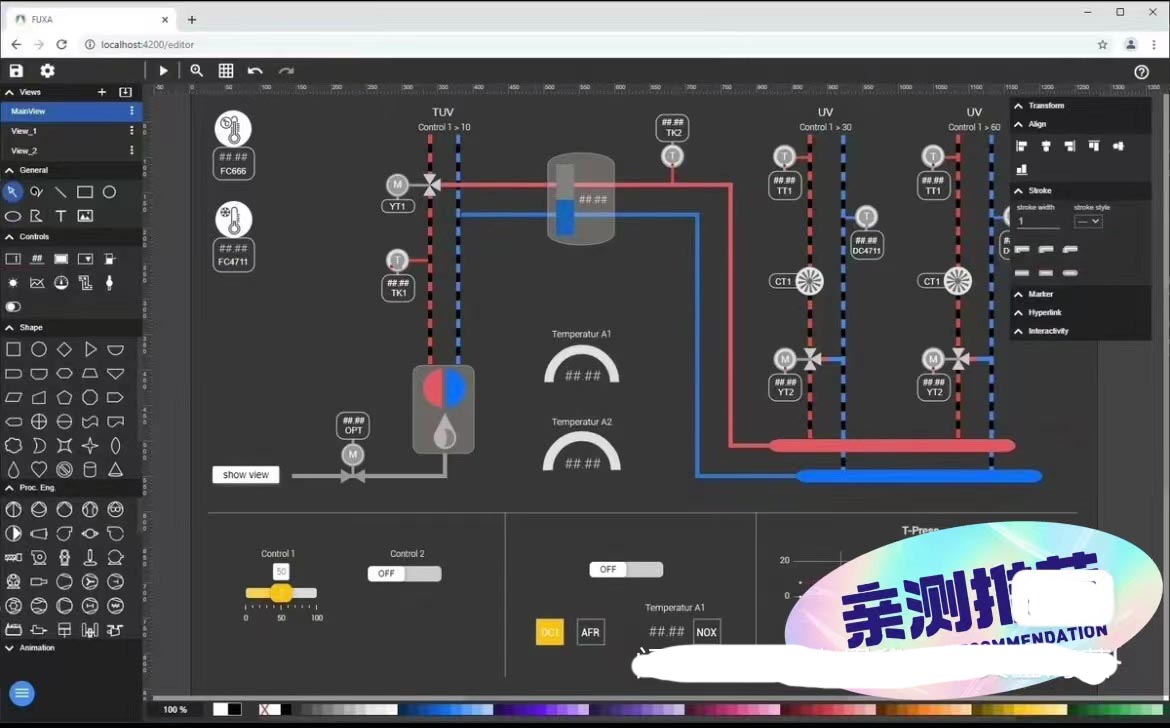This screenshot has height=728, width=1170.
Task: Click the stroke width input field
Action: (x=1037, y=221)
